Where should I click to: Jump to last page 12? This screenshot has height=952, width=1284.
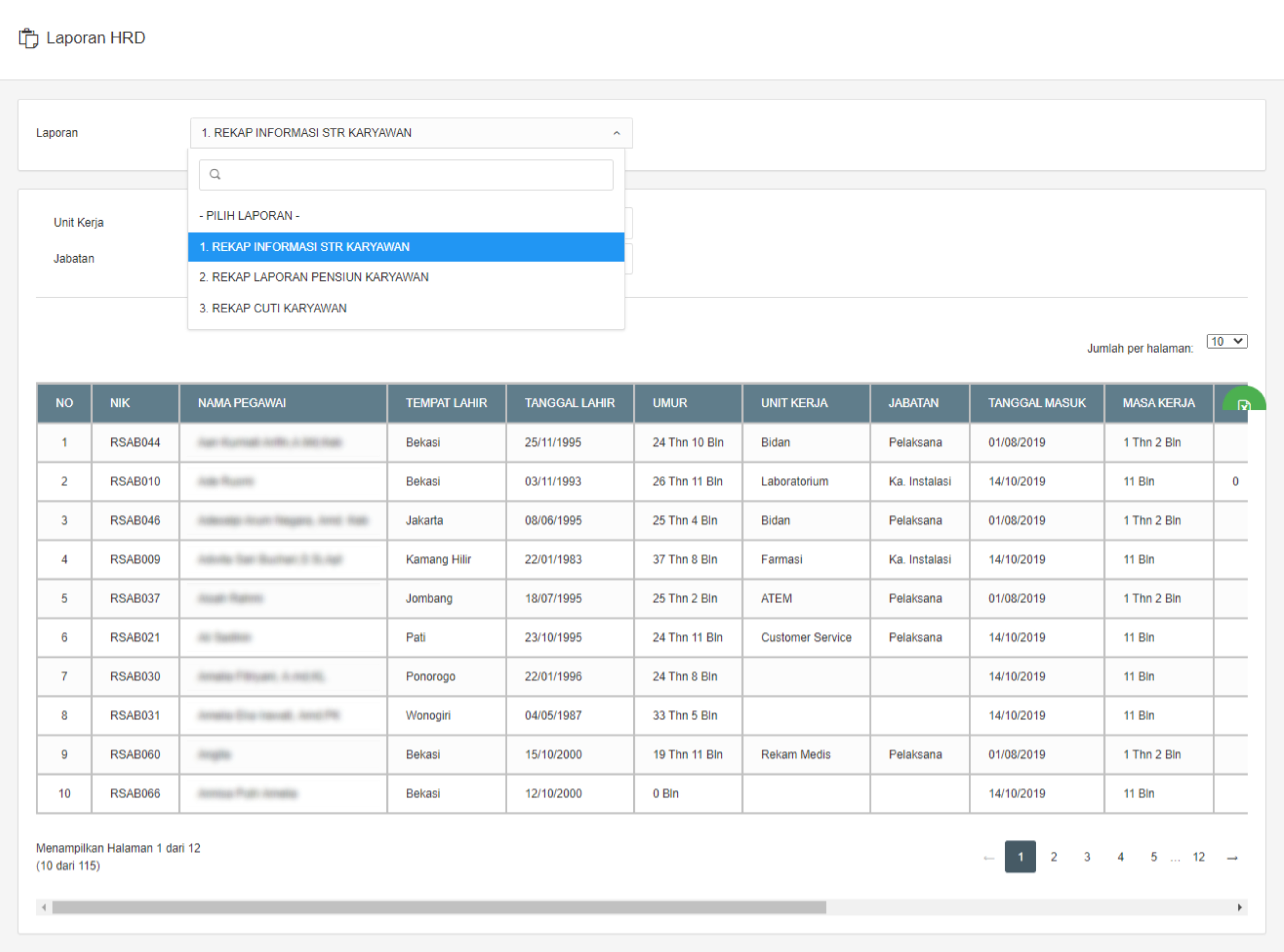1199,857
